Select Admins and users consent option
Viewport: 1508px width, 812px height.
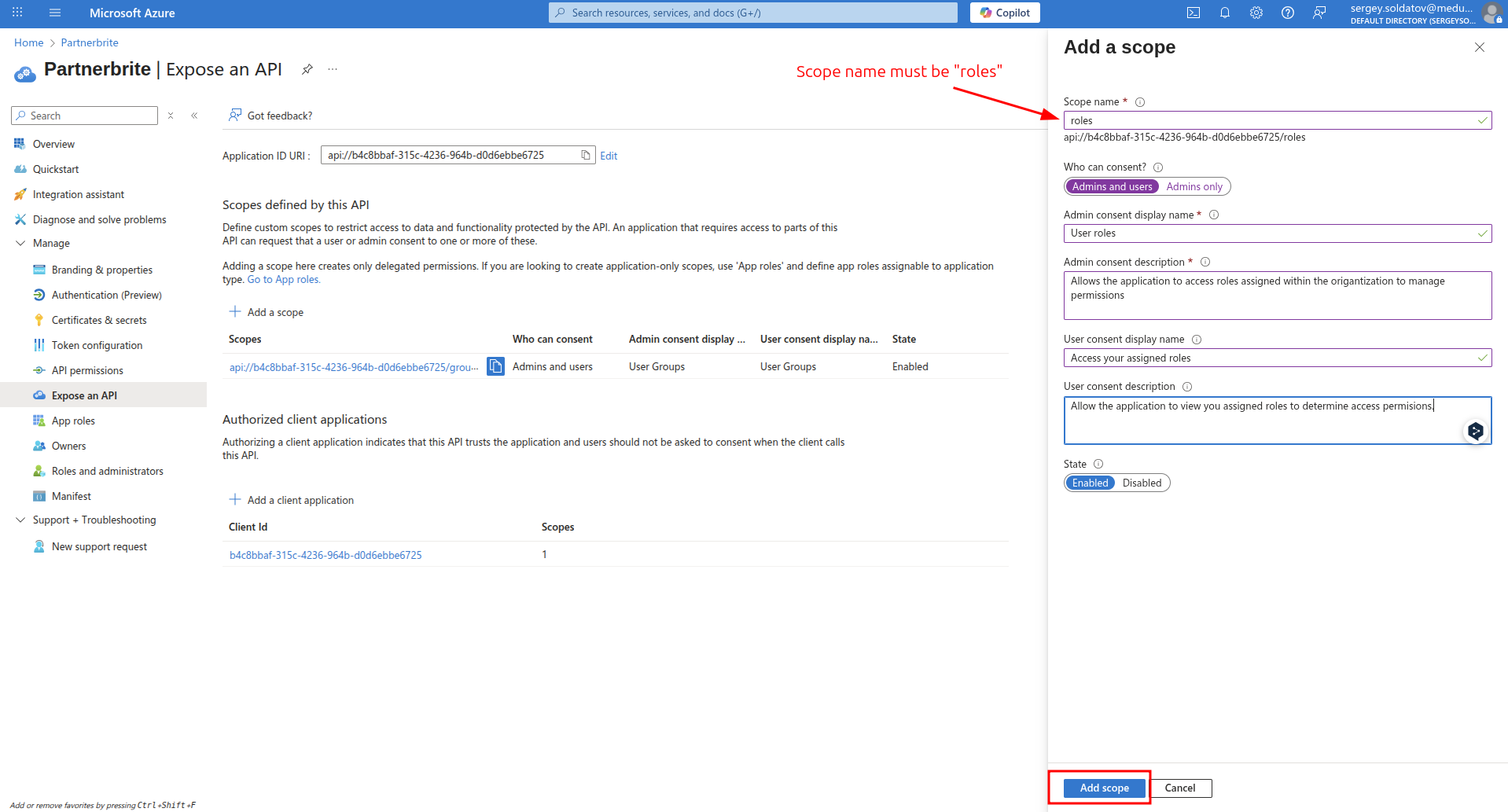pos(1112,186)
